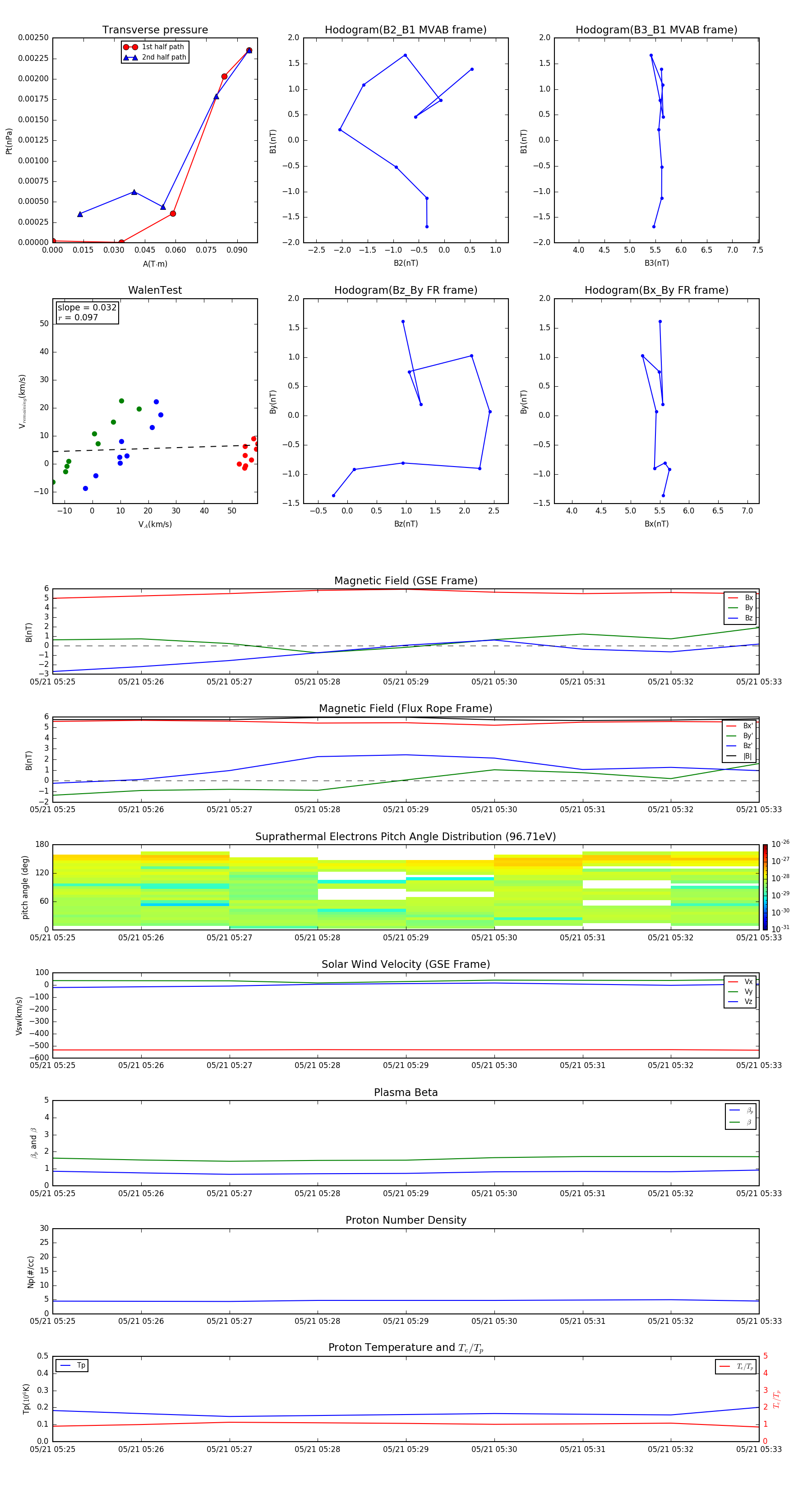Click the Te/Tp legend box

tap(736, 1366)
